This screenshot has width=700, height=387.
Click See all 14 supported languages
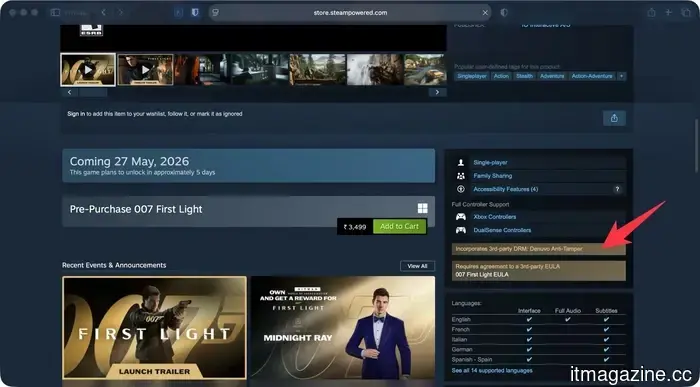[x=492, y=370]
